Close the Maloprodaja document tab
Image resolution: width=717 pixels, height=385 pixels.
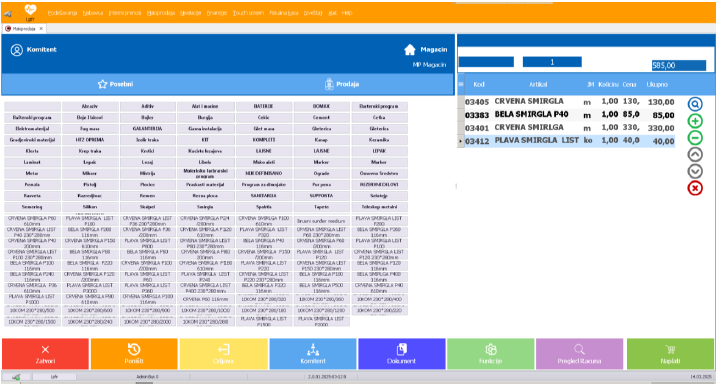pyautogui.click(x=41, y=28)
